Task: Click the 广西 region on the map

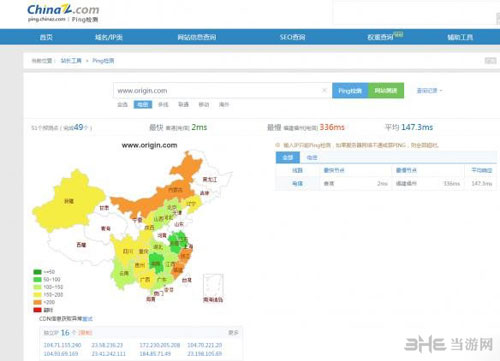Action: coord(145,280)
